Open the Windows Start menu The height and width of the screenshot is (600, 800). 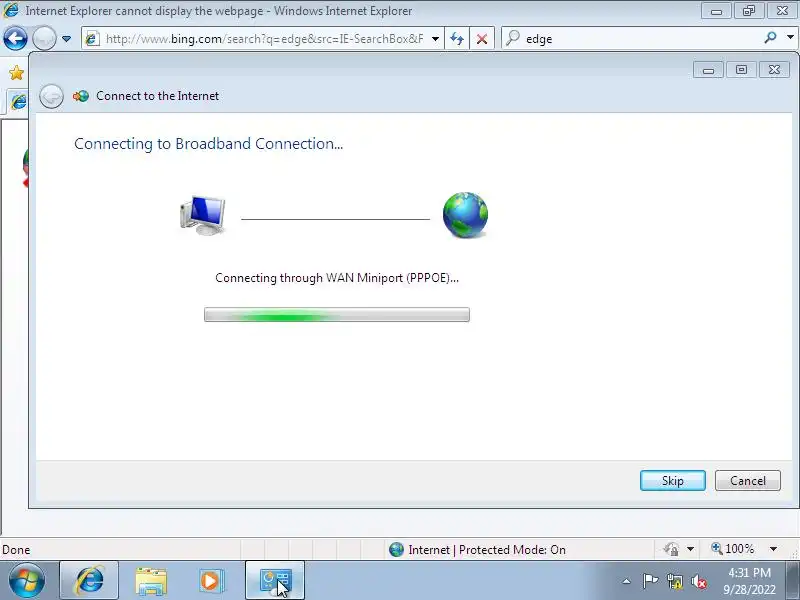[27, 581]
